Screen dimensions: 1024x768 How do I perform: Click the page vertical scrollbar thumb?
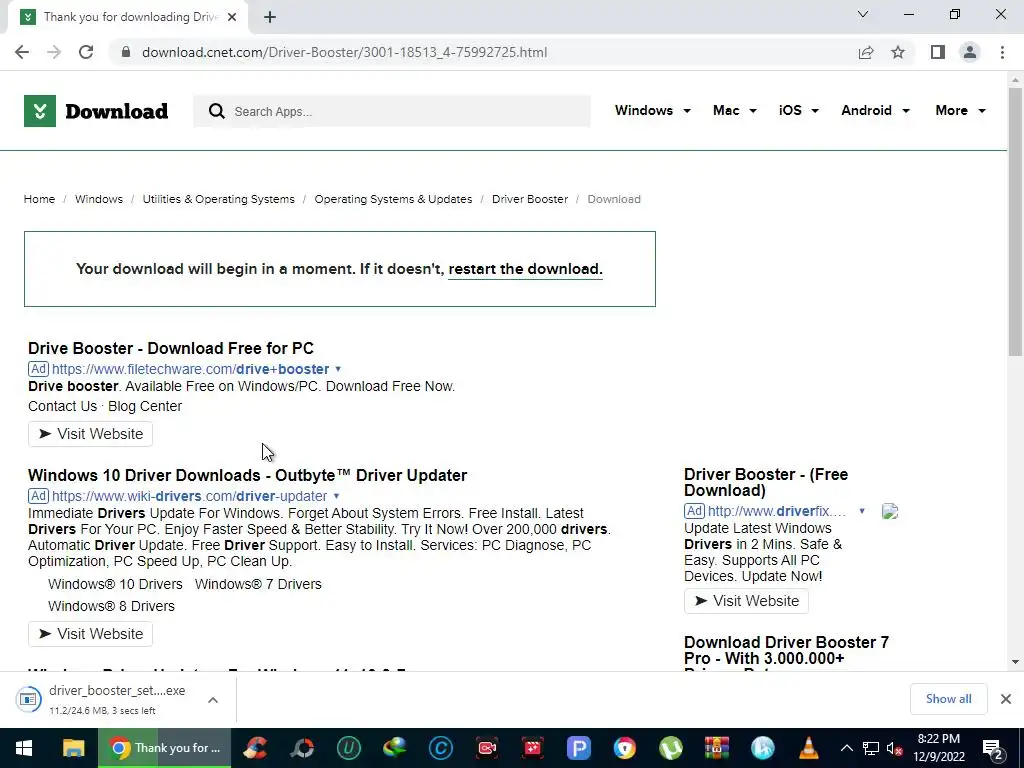point(1015,222)
